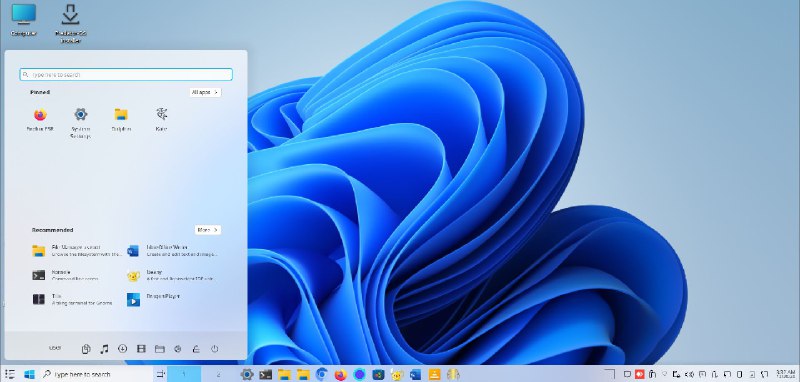
Task: Click the start menu search field
Action: click(x=126, y=74)
